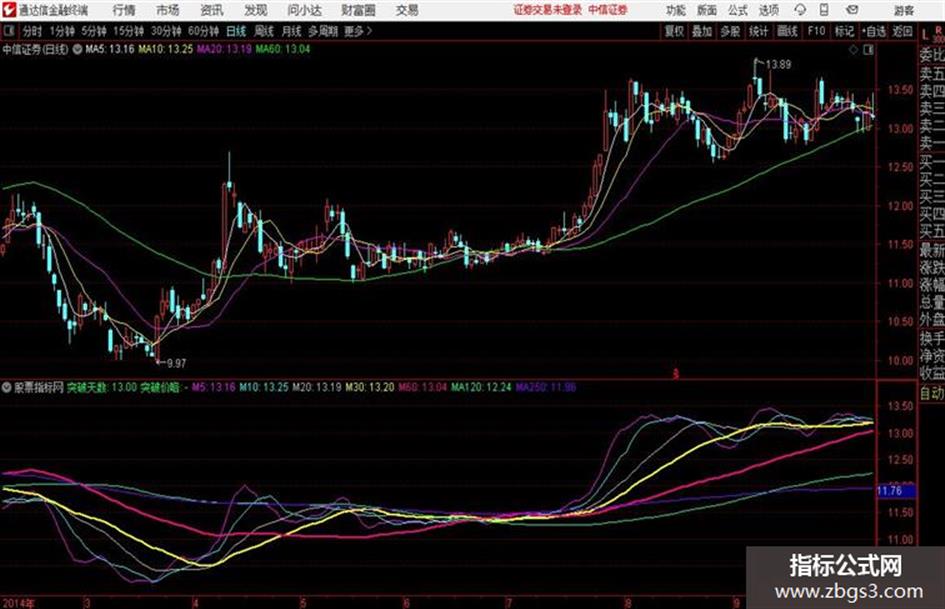Select the 日线 daily period tab

click(236, 31)
